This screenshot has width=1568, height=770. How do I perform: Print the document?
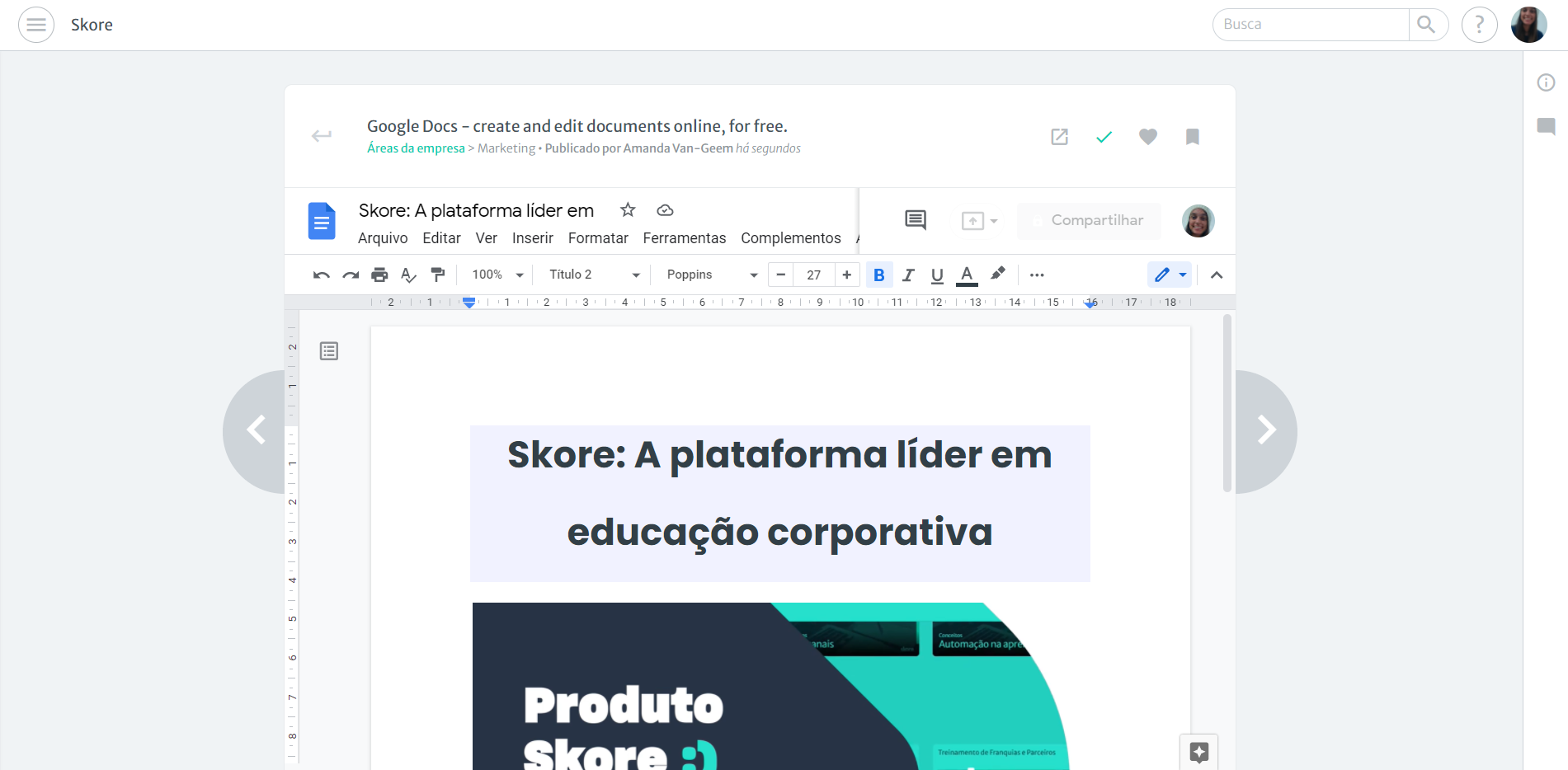click(x=379, y=275)
